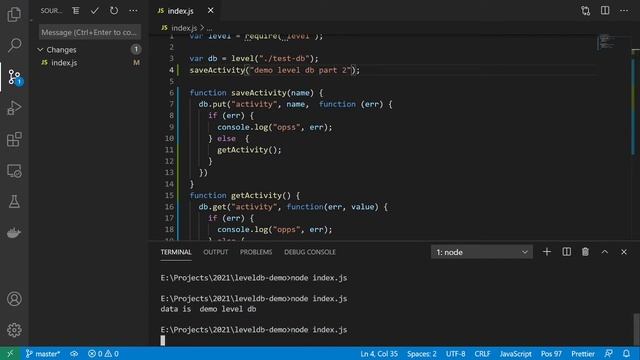Open the terminal selector '1: node' dropdown
640x360 pixels.
pyautogui.click(x=481, y=252)
